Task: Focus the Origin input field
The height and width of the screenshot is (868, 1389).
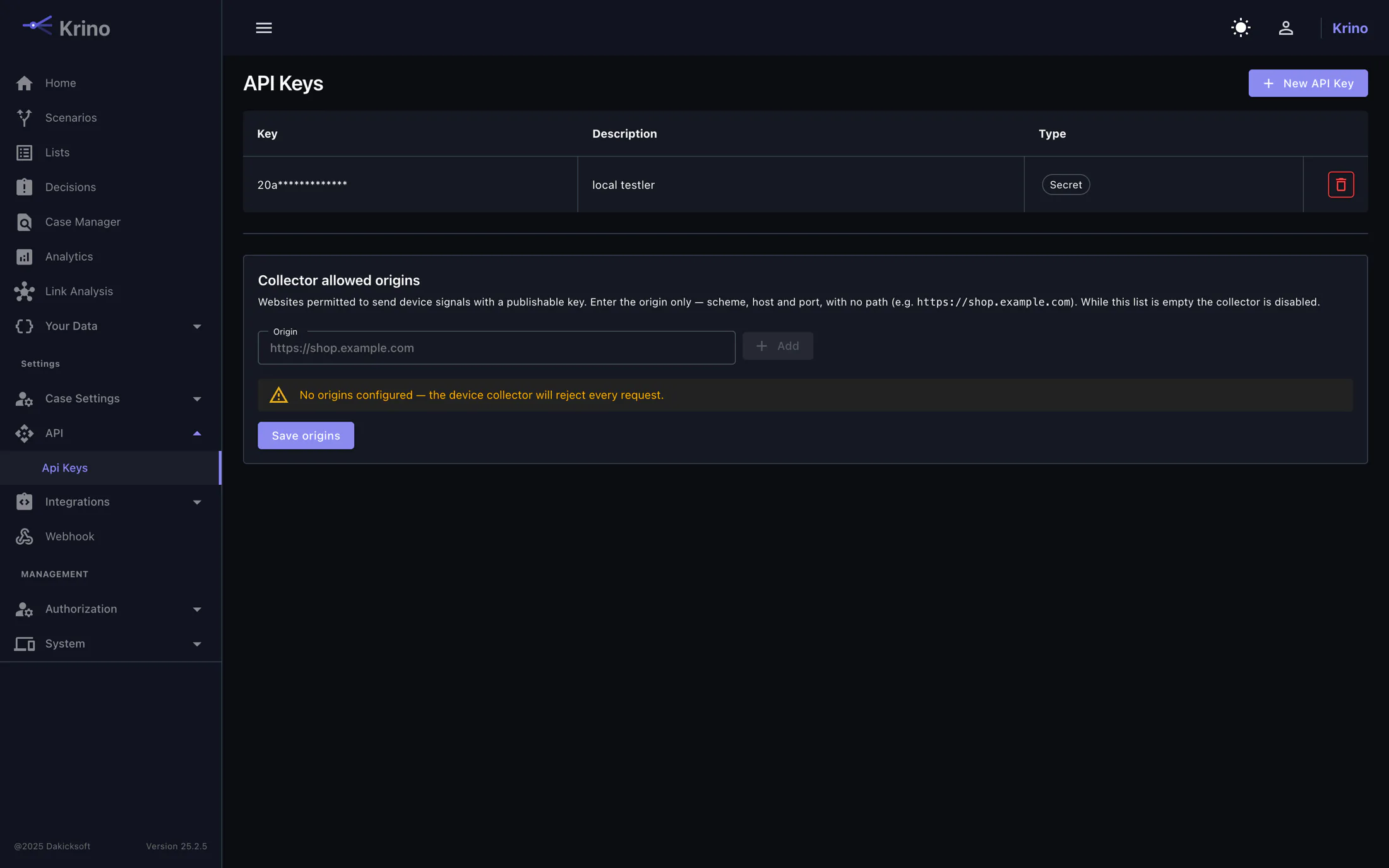Action: (496, 348)
